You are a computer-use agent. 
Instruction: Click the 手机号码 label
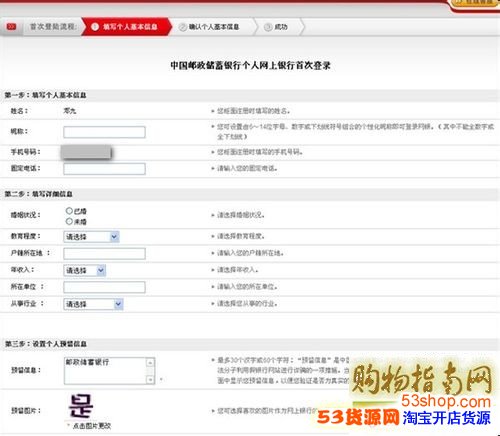(26, 152)
